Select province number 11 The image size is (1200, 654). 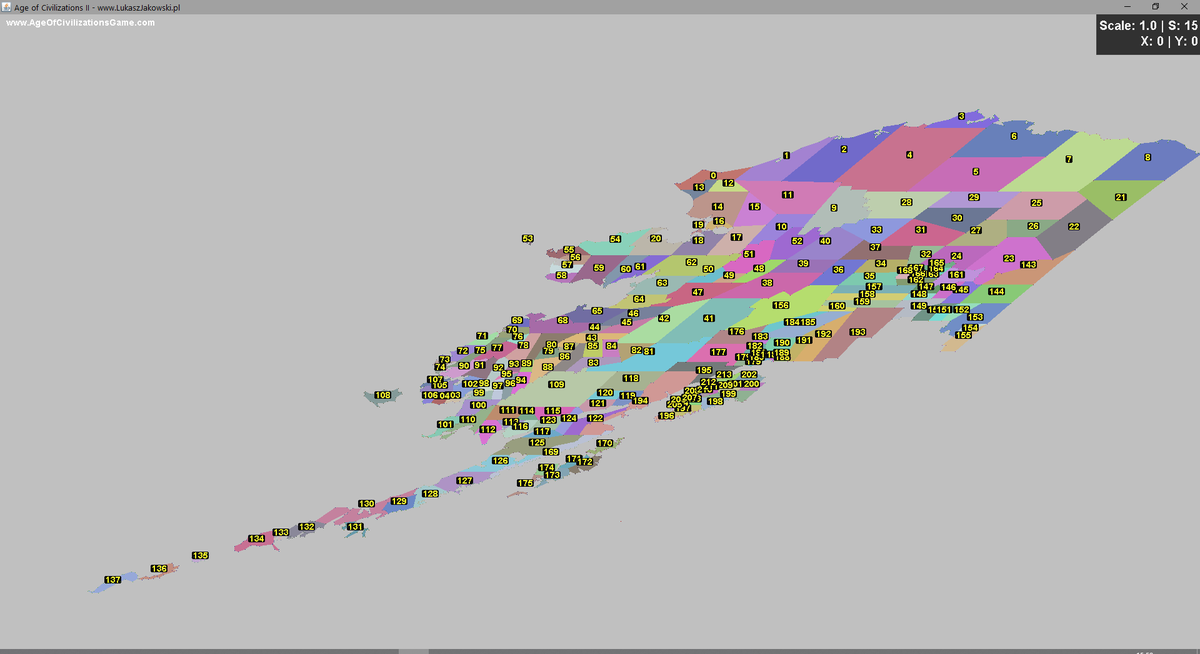click(x=787, y=195)
